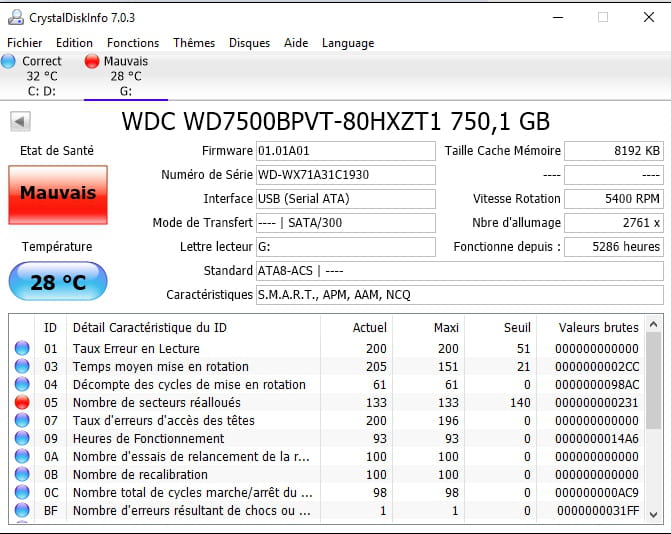Click the blue status dot of attribute 09
The image size is (671, 534).
(x=22, y=438)
